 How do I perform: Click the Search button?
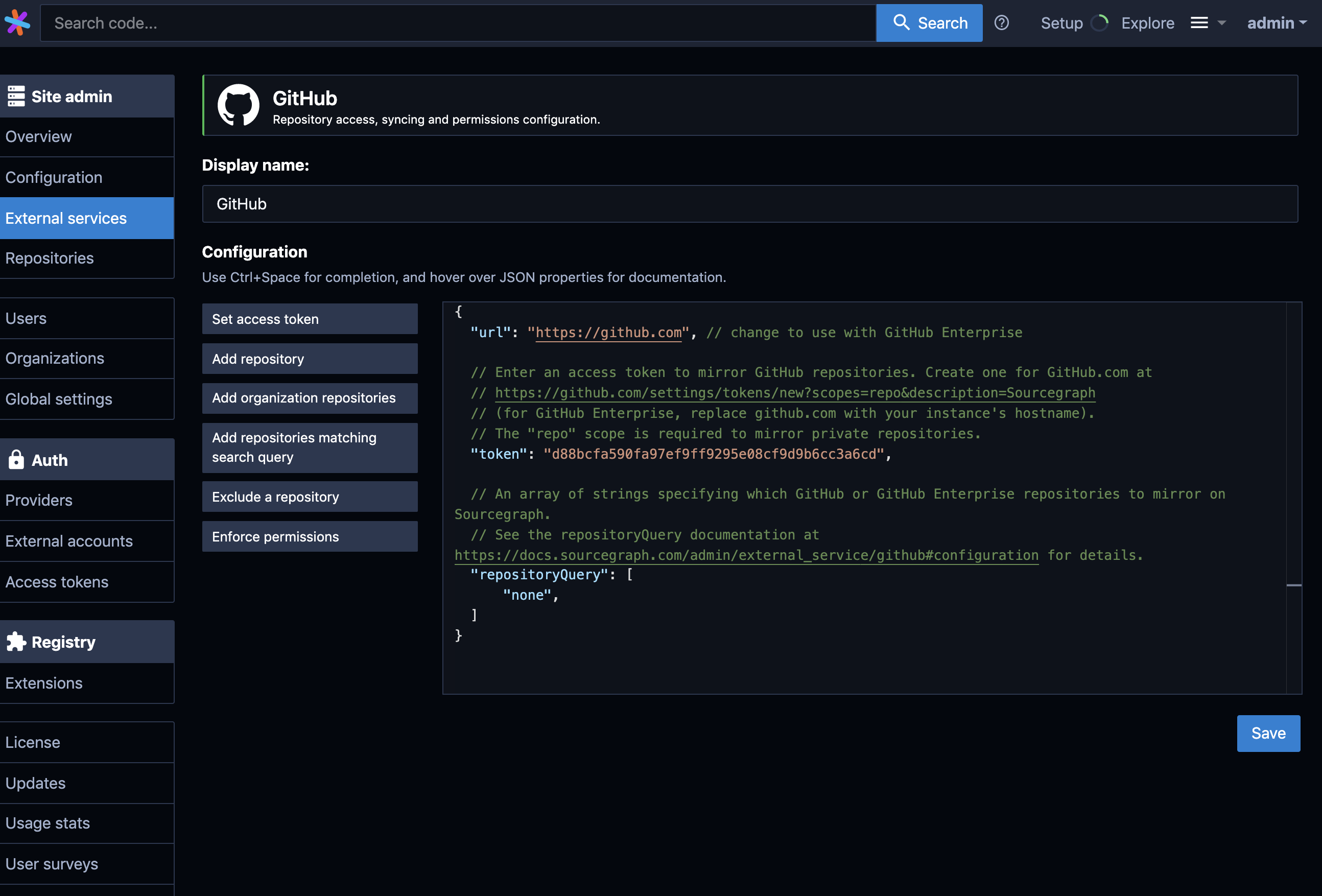pos(929,23)
